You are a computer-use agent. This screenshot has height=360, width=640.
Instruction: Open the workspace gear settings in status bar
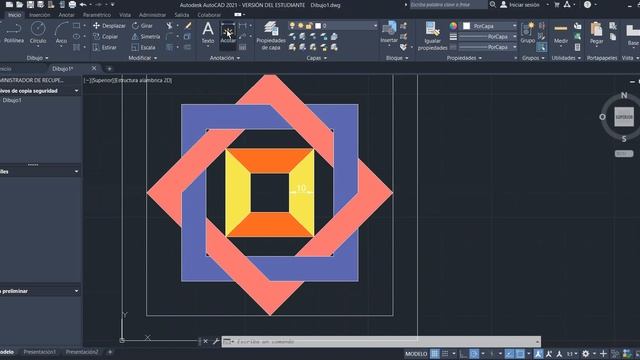click(586, 353)
